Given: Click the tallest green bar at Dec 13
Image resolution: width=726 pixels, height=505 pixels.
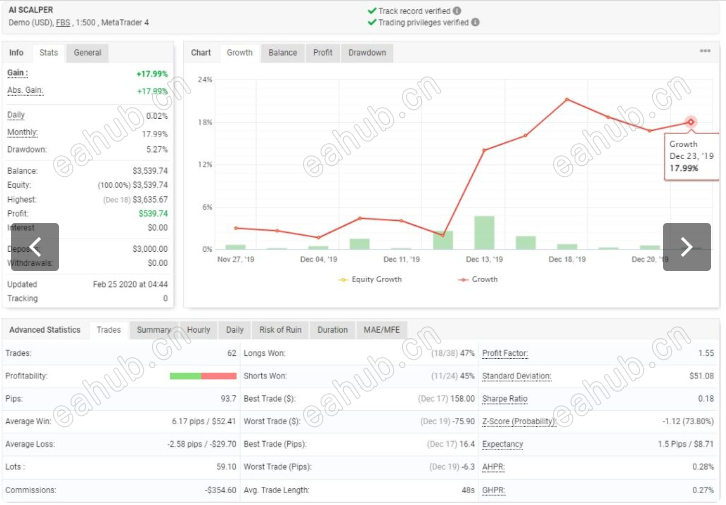Looking at the screenshot, I should [484, 232].
